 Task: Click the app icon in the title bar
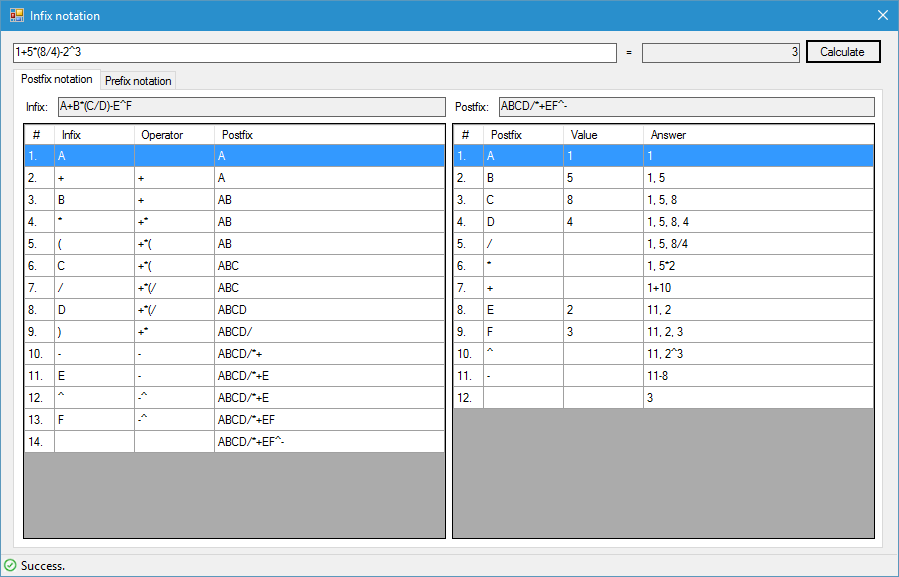pyautogui.click(x=17, y=15)
